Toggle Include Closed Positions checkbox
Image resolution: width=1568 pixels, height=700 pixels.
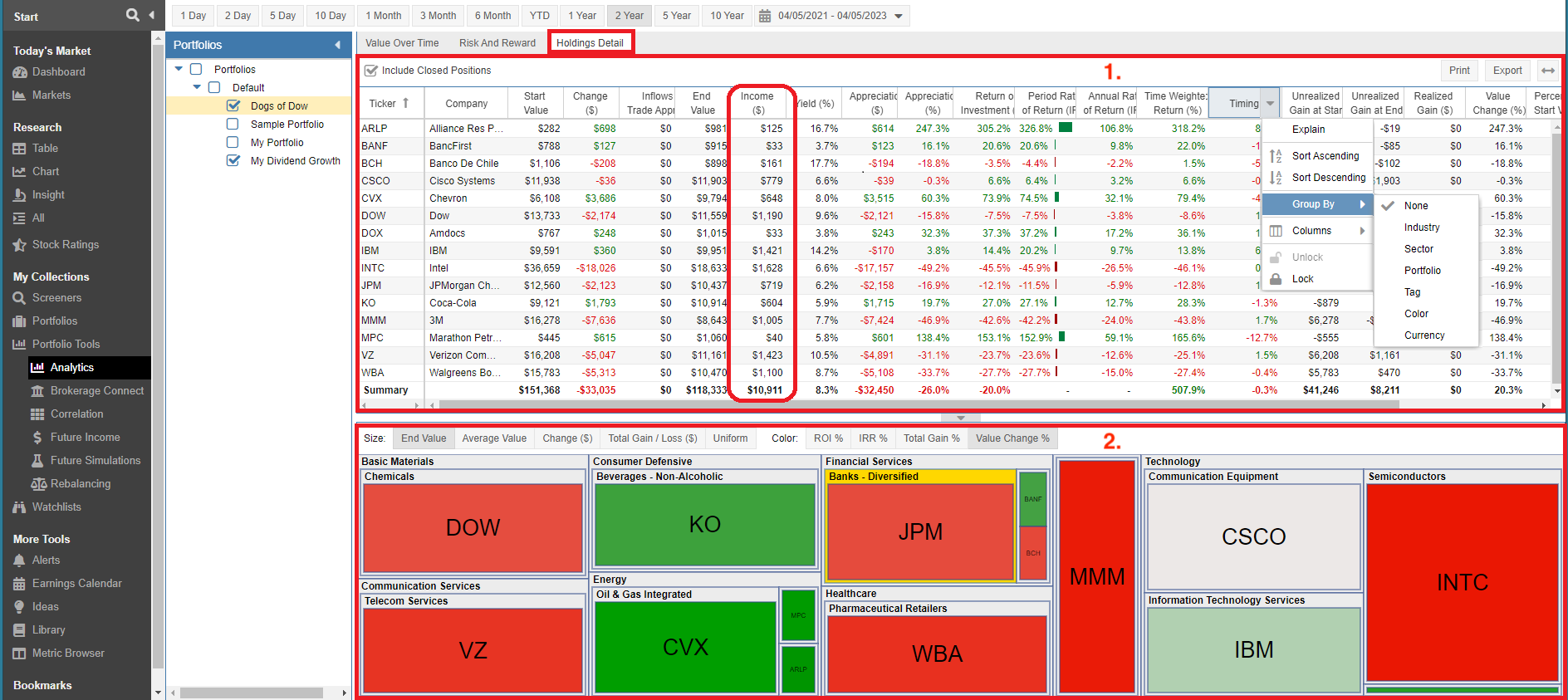pyautogui.click(x=371, y=71)
